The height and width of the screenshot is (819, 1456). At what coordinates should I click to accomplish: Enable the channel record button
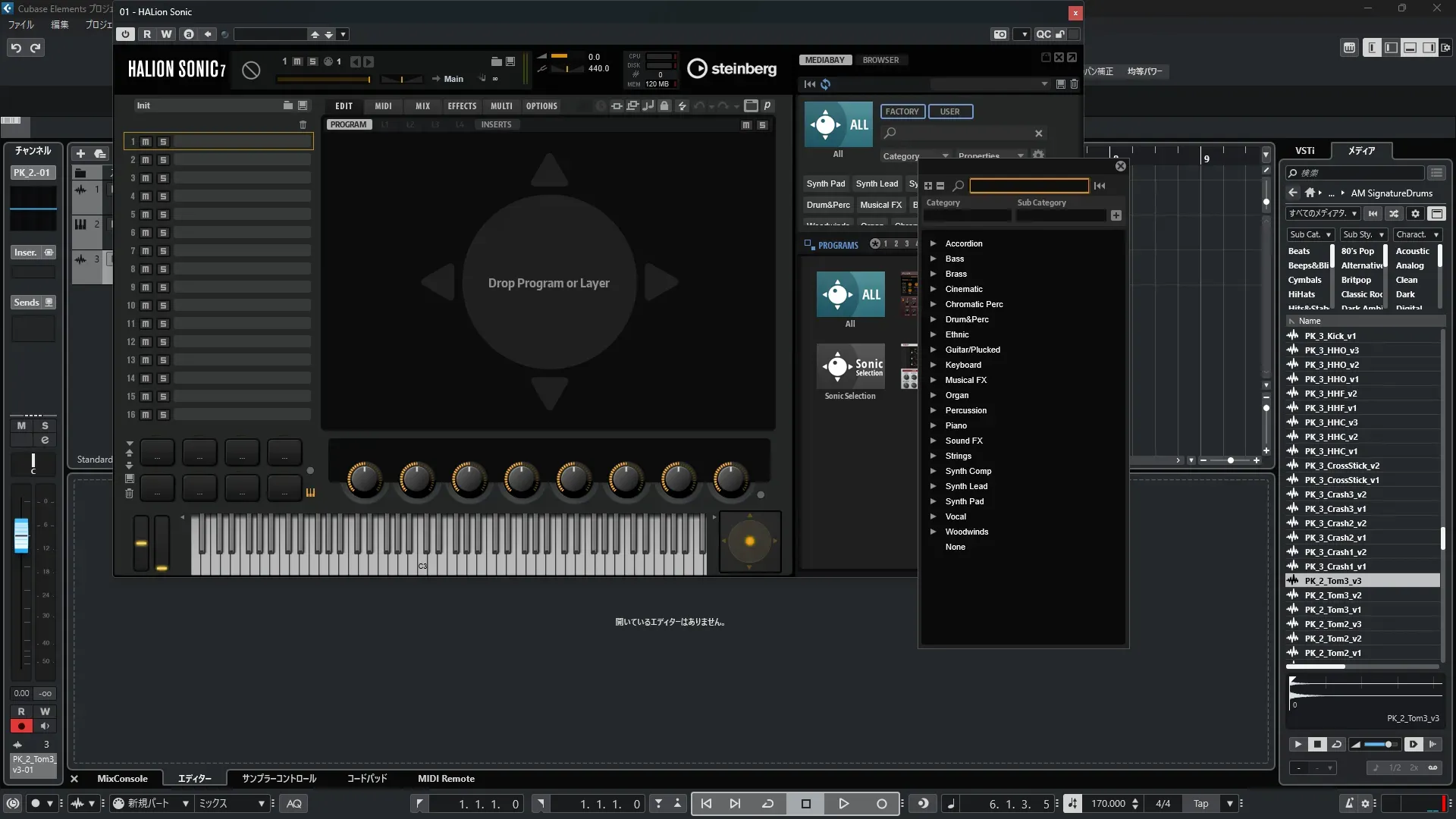pos(21,726)
